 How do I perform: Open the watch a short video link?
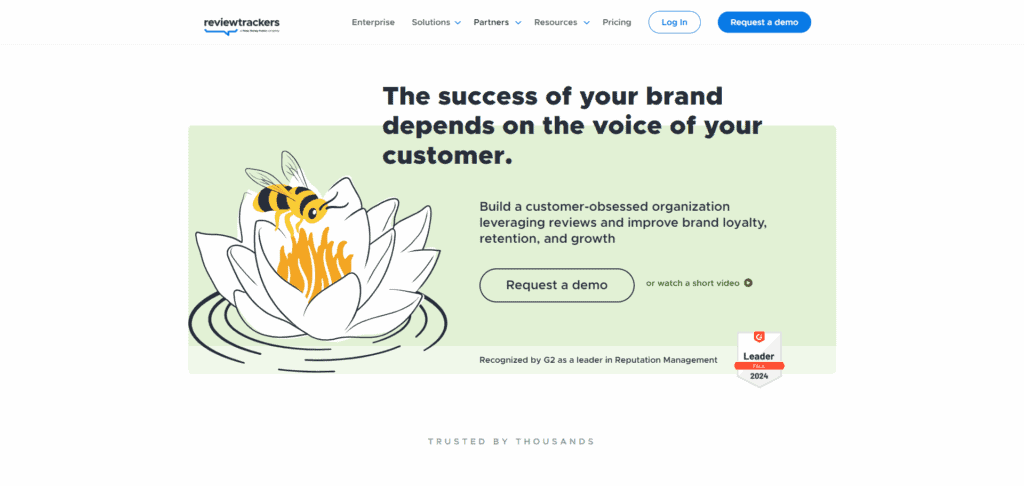tap(693, 284)
